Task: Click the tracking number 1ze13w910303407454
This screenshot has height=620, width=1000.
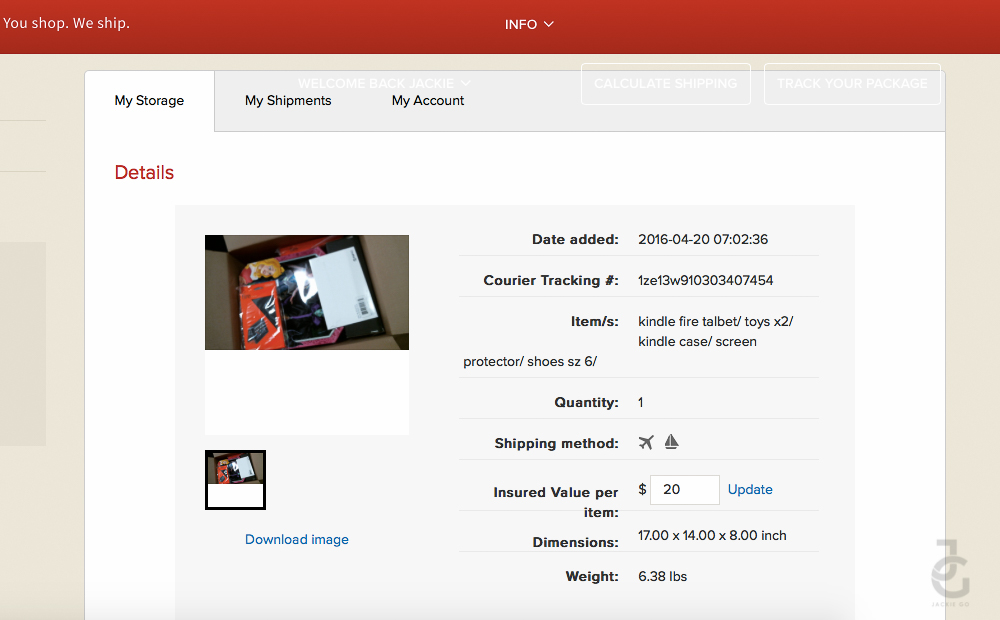Action: [705, 281]
